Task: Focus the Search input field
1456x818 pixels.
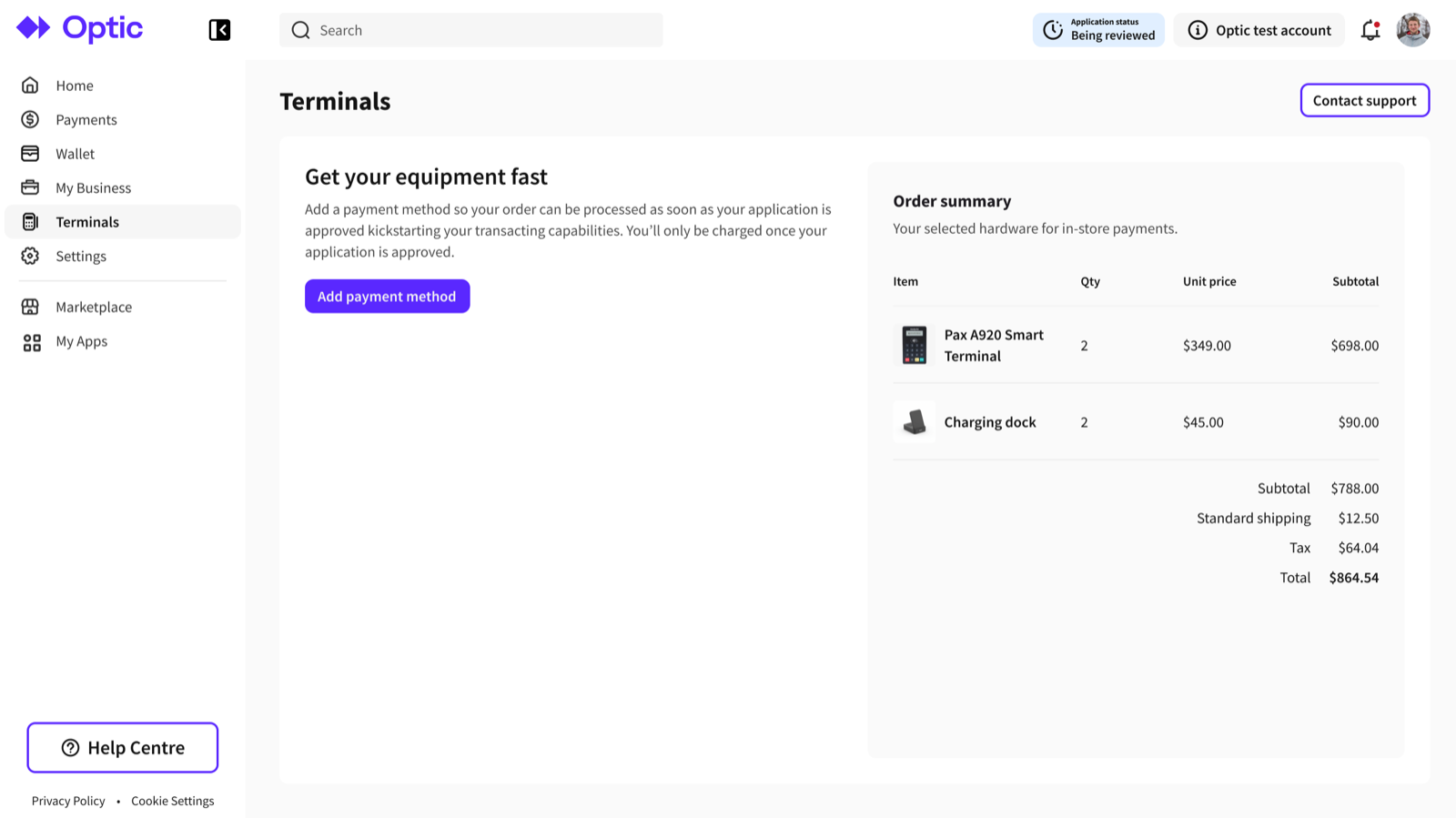Action: point(471,30)
